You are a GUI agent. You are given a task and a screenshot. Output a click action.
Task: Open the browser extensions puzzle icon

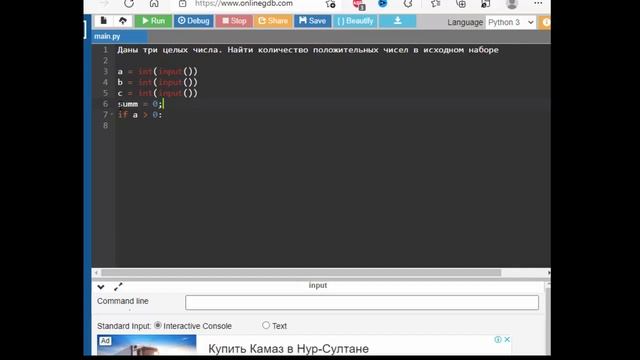[x=408, y=4]
